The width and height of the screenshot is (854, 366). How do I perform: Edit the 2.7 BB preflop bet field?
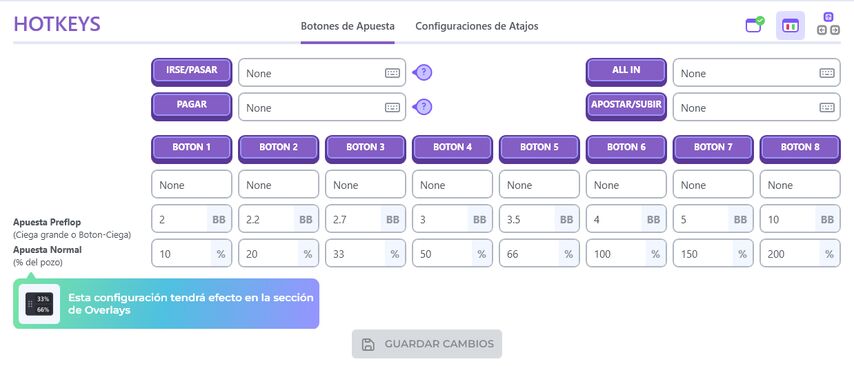(365, 219)
